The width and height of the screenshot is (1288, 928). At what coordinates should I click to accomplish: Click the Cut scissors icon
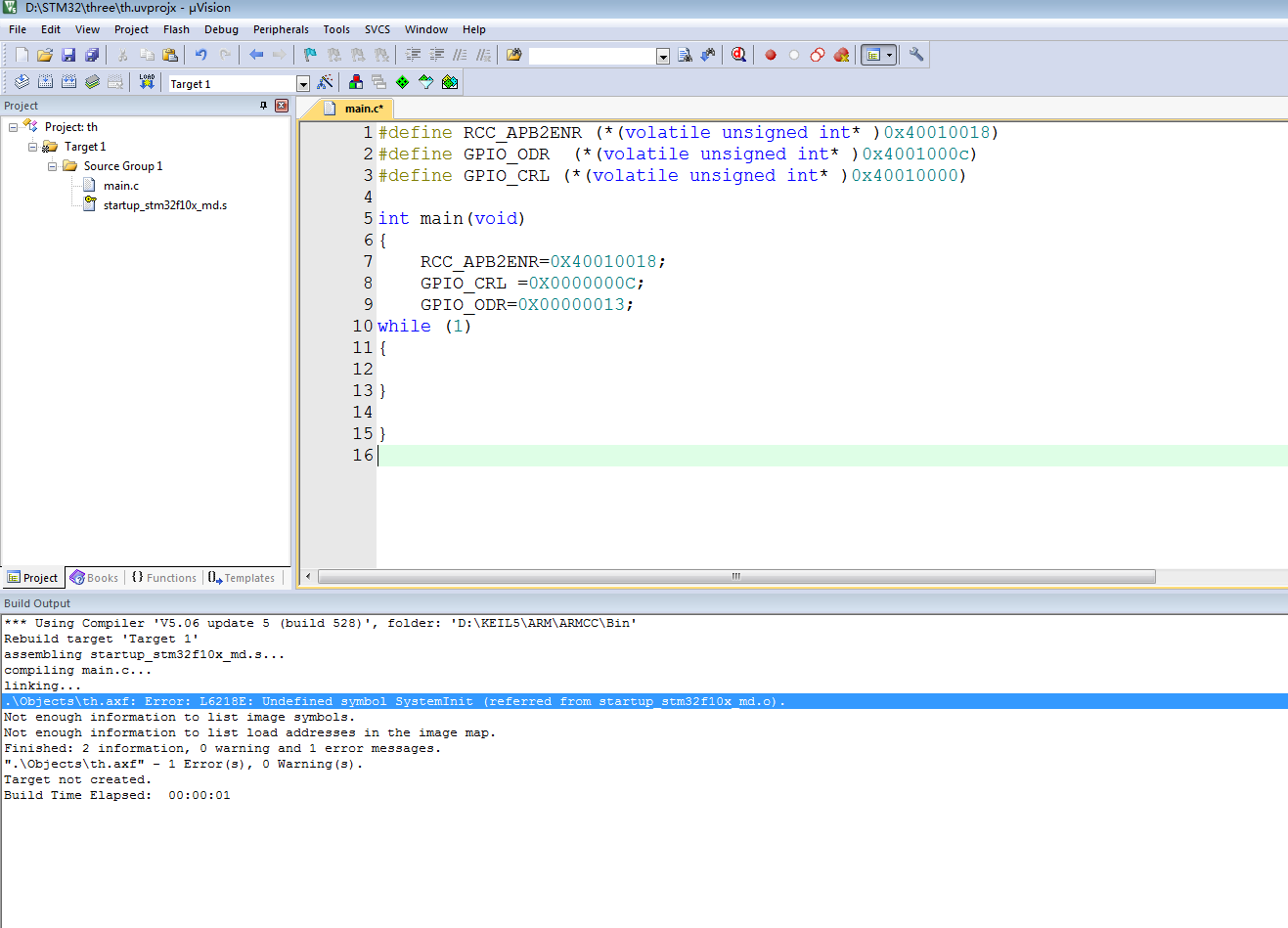click(x=123, y=55)
